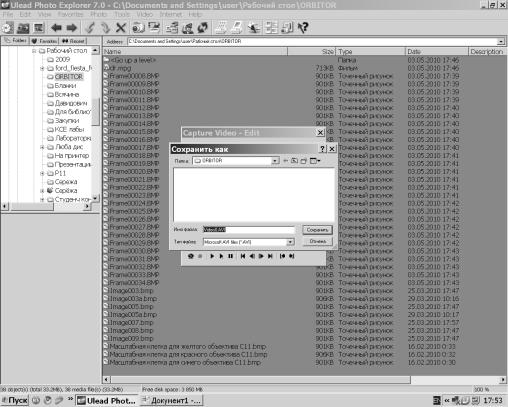The height and width of the screenshot is (407, 508).
Task: Set the mark-in point in Capture Video
Action: [x=282, y=256]
